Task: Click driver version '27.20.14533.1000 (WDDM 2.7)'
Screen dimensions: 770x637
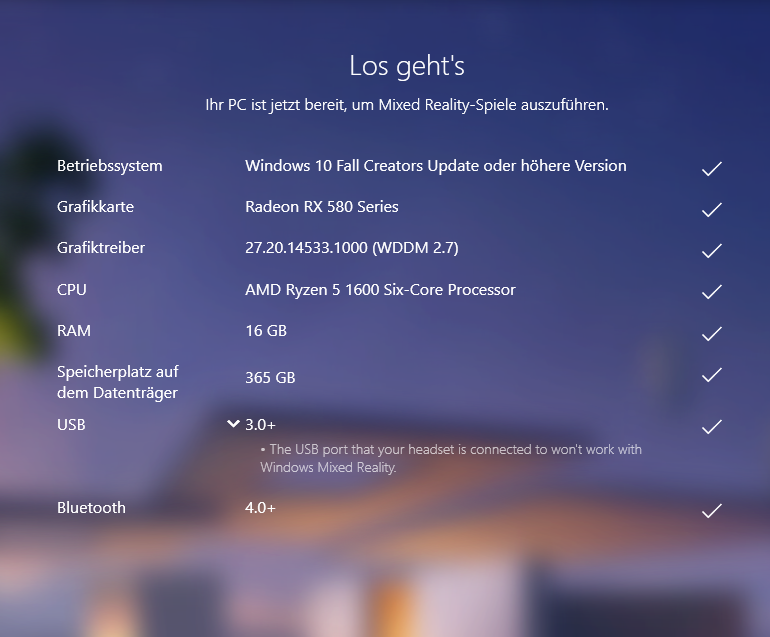Action: [x=352, y=248]
